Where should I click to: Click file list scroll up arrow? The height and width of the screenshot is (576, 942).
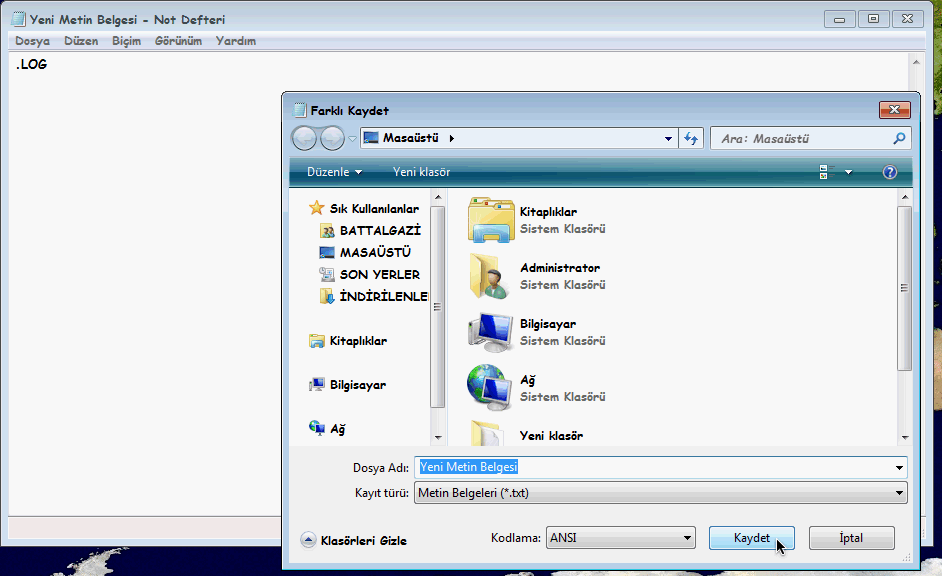(905, 197)
